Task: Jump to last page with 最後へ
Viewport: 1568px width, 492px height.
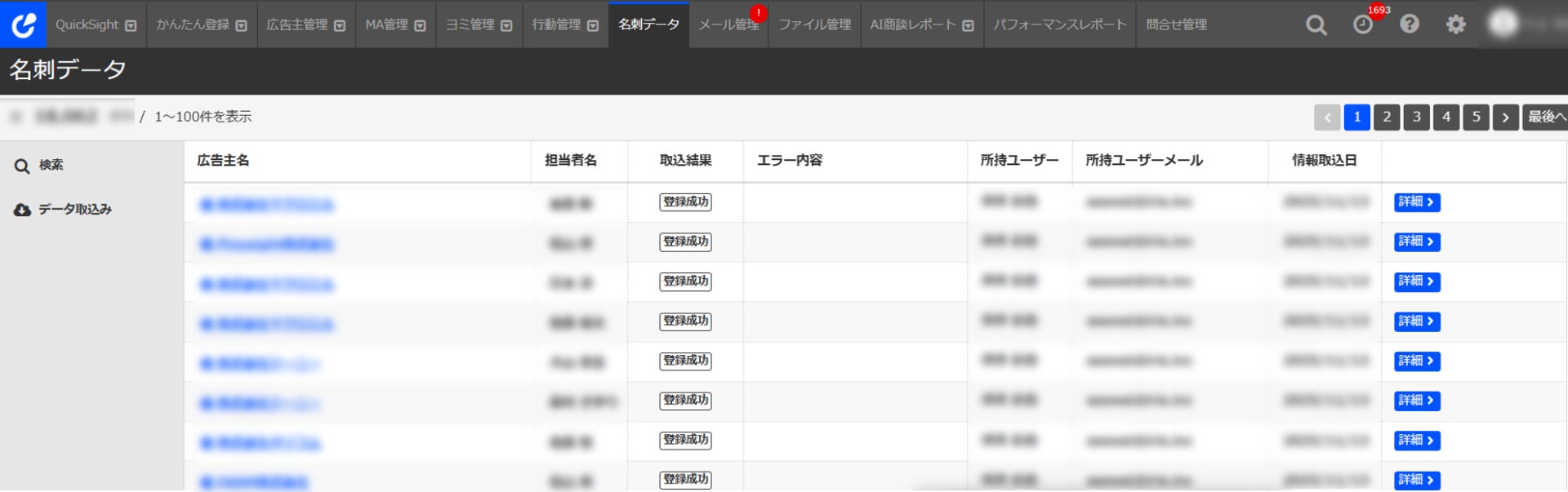Action: pos(1545,117)
